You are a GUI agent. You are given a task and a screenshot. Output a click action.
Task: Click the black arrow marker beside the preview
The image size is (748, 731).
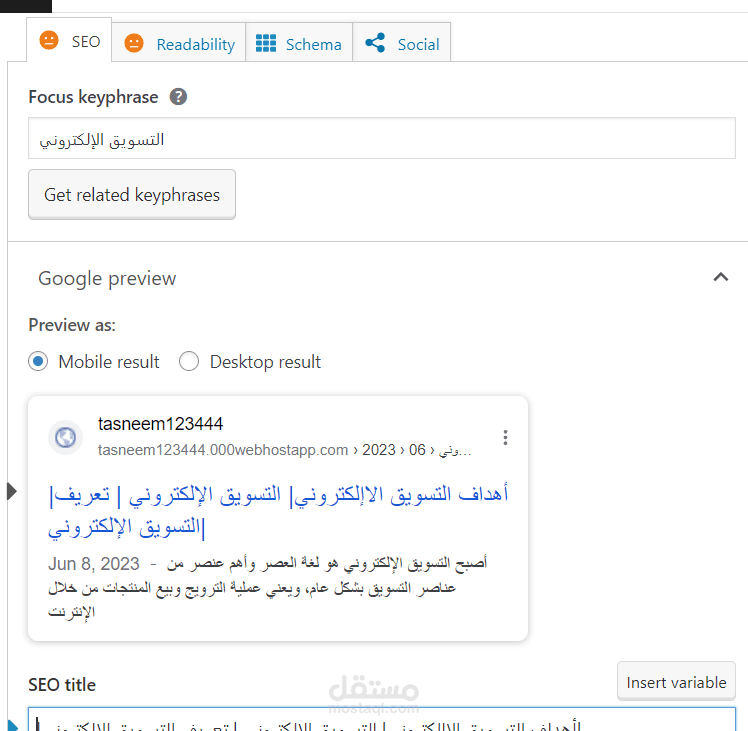12,490
